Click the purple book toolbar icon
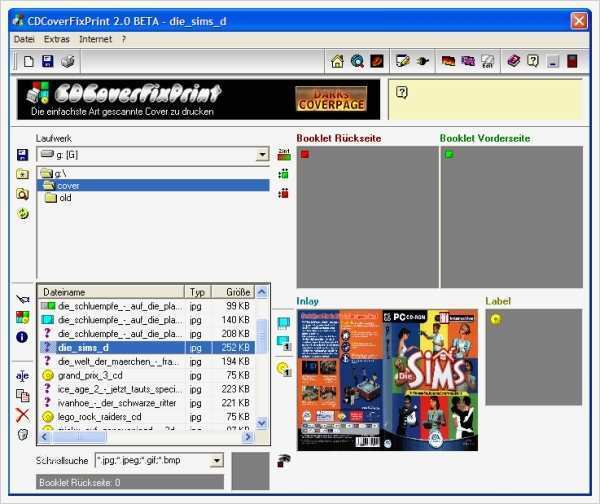 coord(514,61)
